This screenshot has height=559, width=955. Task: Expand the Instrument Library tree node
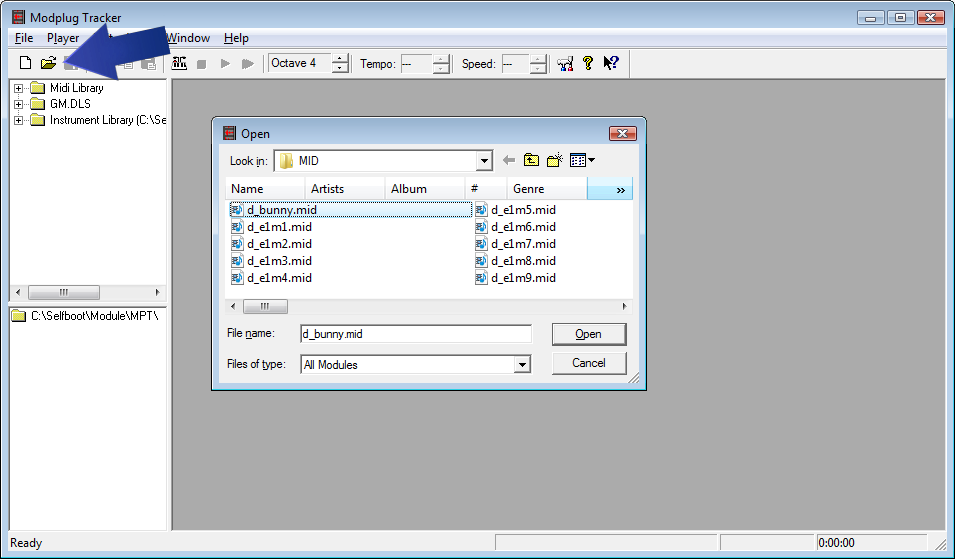tap(18, 121)
